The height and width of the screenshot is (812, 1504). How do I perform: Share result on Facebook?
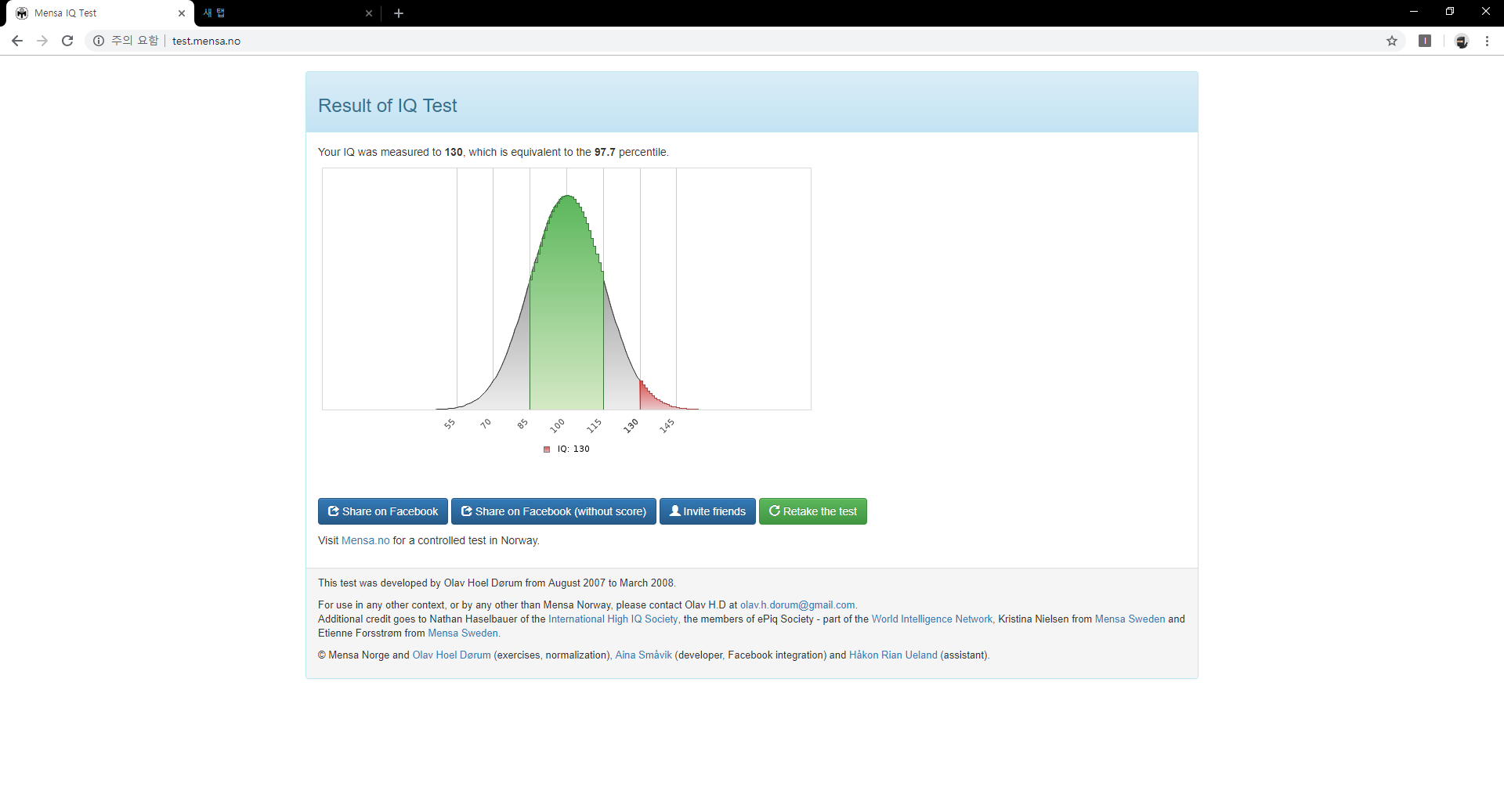pyautogui.click(x=383, y=511)
